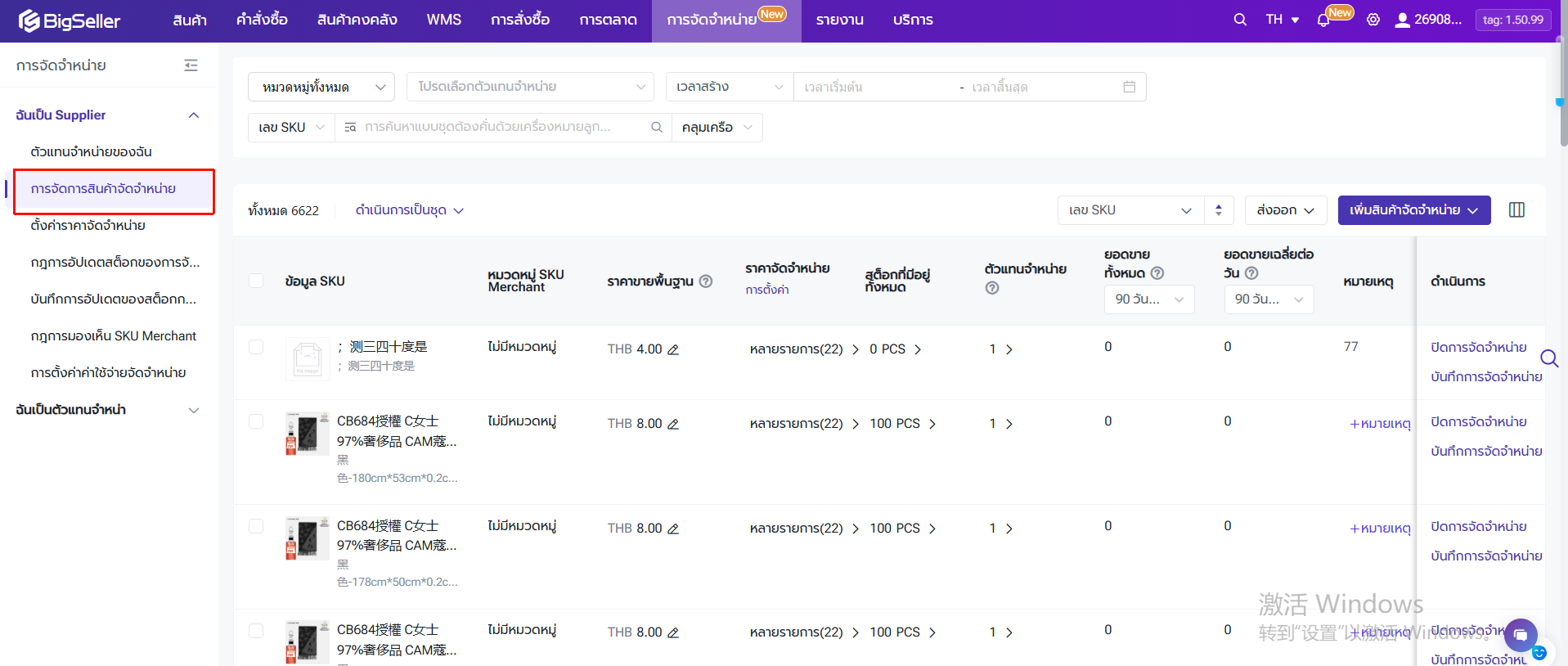The width and height of the screenshot is (1568, 666).
Task: Open the WMS menu in top navigation
Action: (x=443, y=20)
